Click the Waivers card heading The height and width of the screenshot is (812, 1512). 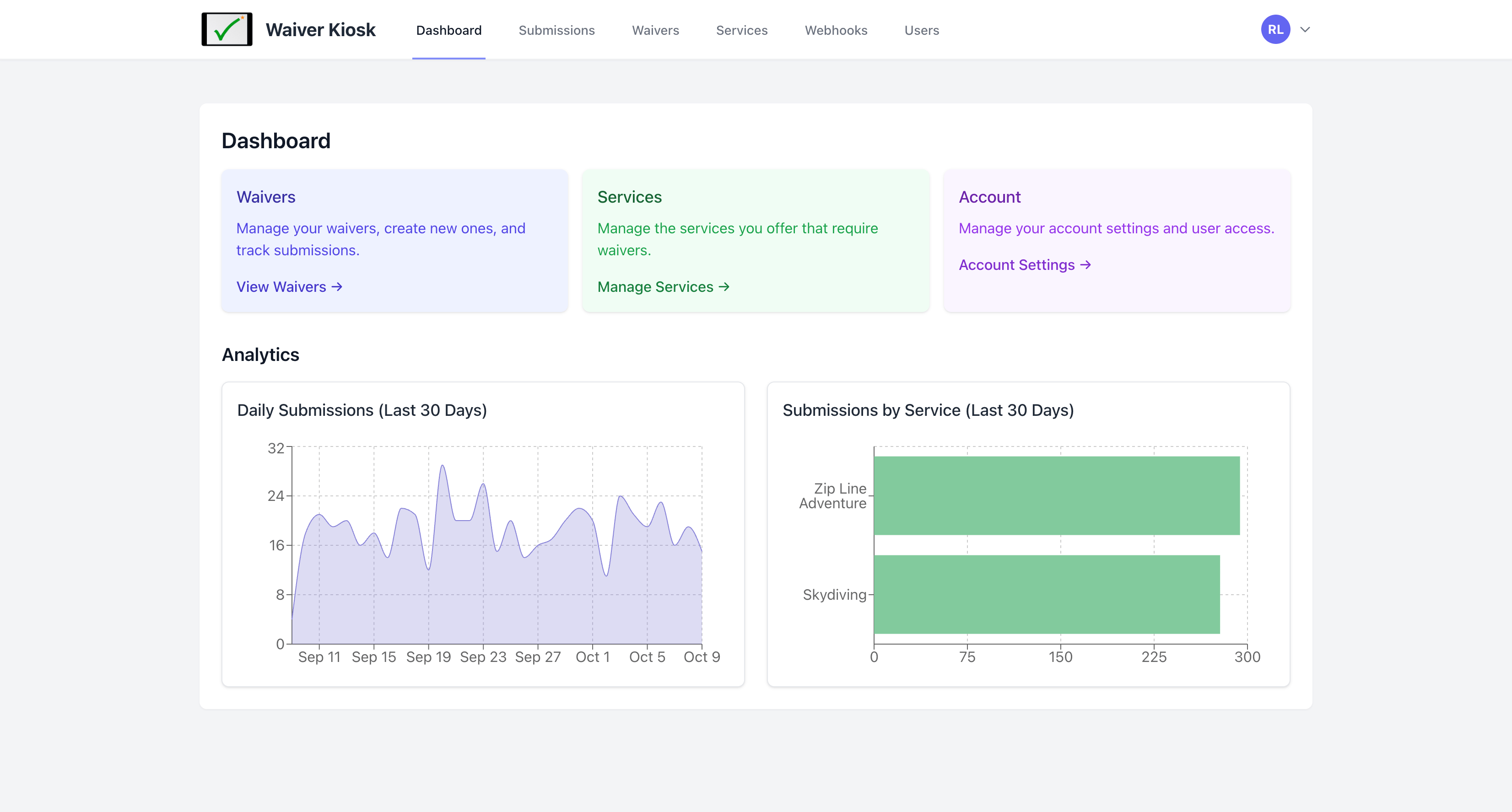point(266,197)
